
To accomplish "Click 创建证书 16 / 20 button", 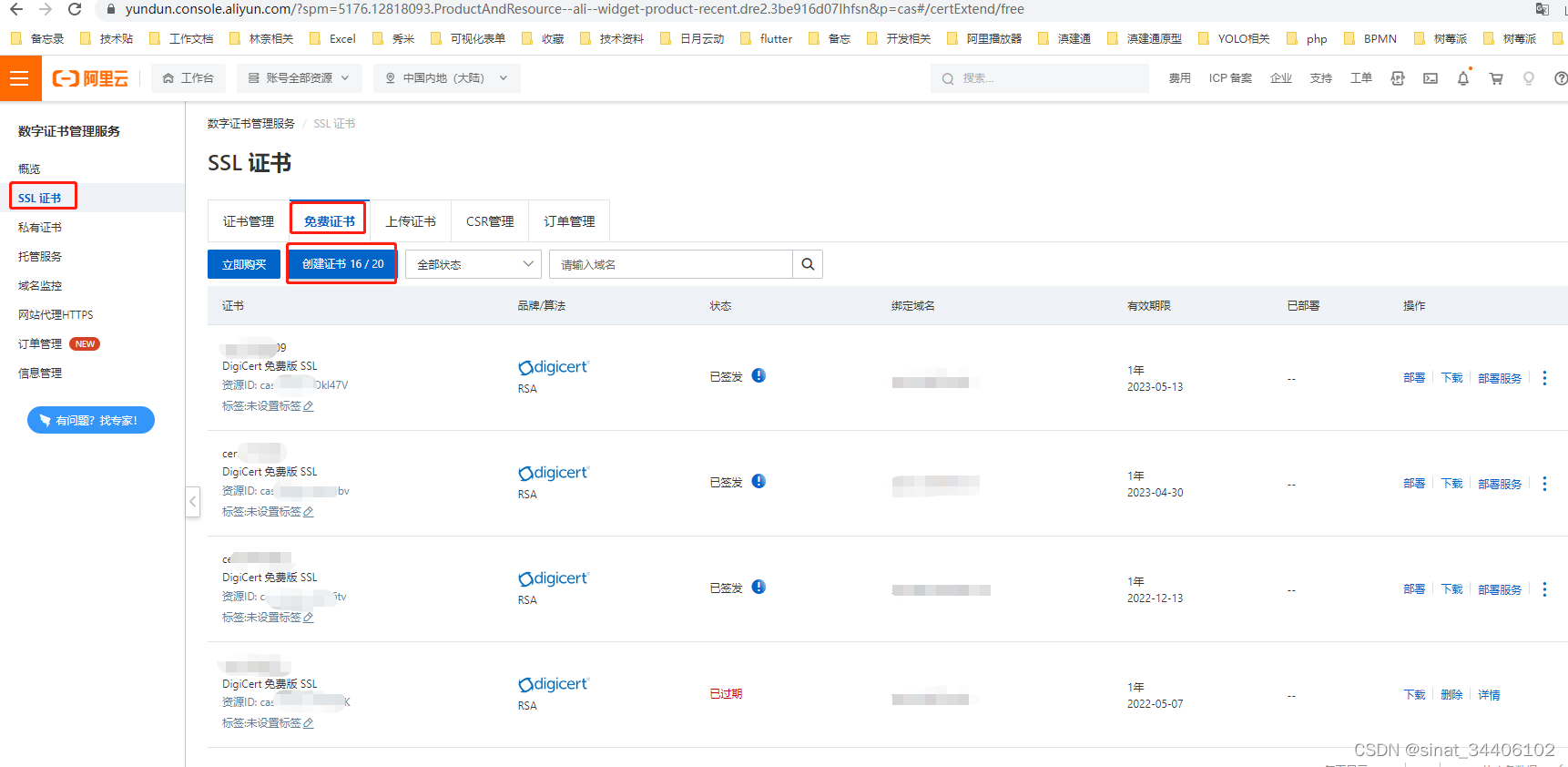I will click(342, 264).
